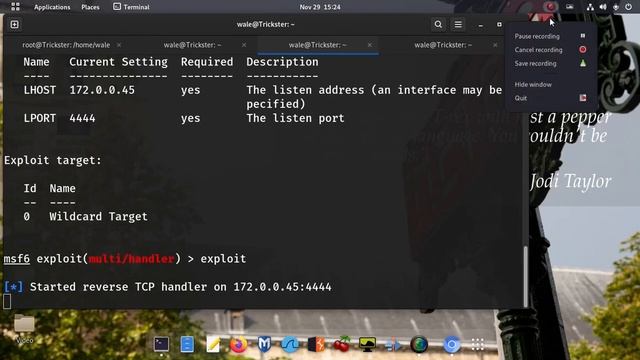640x360 pixels.
Task: Close the second wale@Trickster tab
Action: 244,45
